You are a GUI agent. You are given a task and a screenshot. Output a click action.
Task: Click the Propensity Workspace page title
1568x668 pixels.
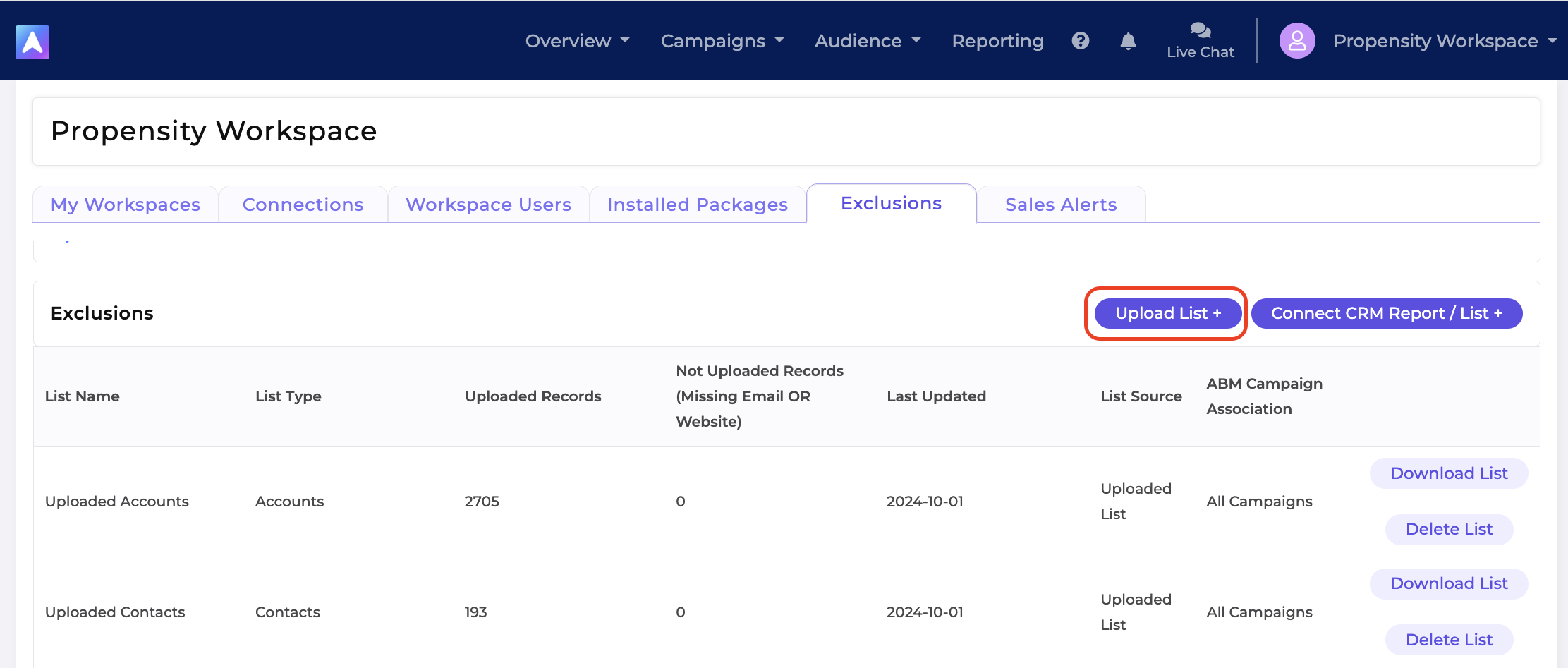click(x=214, y=131)
